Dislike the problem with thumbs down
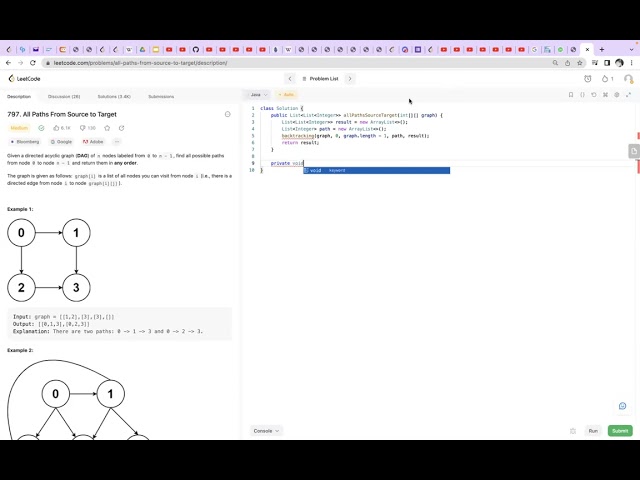This screenshot has width=640, height=480. click(x=82, y=128)
